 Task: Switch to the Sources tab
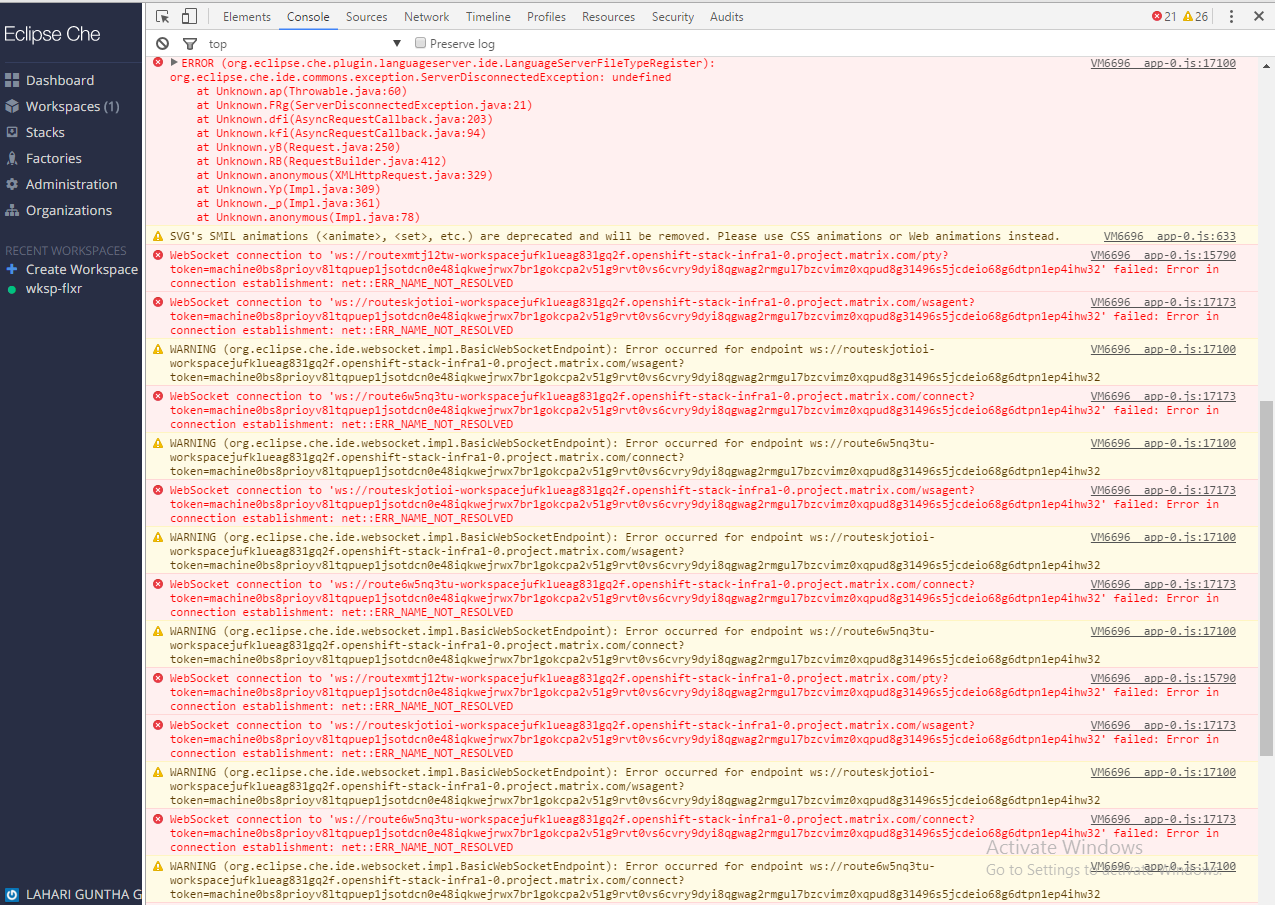[x=367, y=16]
